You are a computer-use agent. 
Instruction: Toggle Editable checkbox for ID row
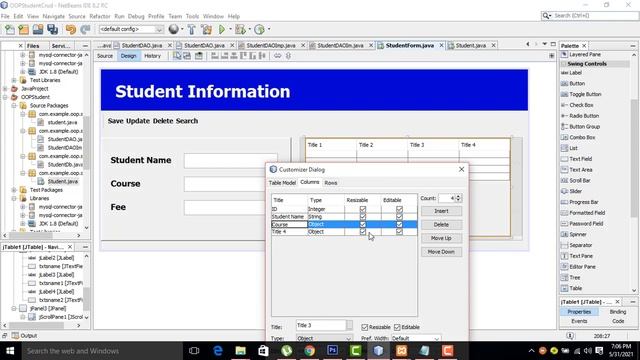[399, 209]
